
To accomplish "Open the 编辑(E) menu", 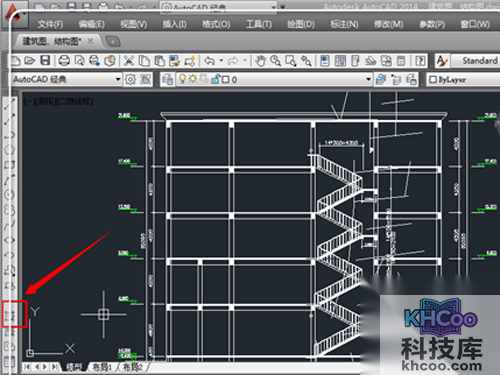I will pos(92,24).
